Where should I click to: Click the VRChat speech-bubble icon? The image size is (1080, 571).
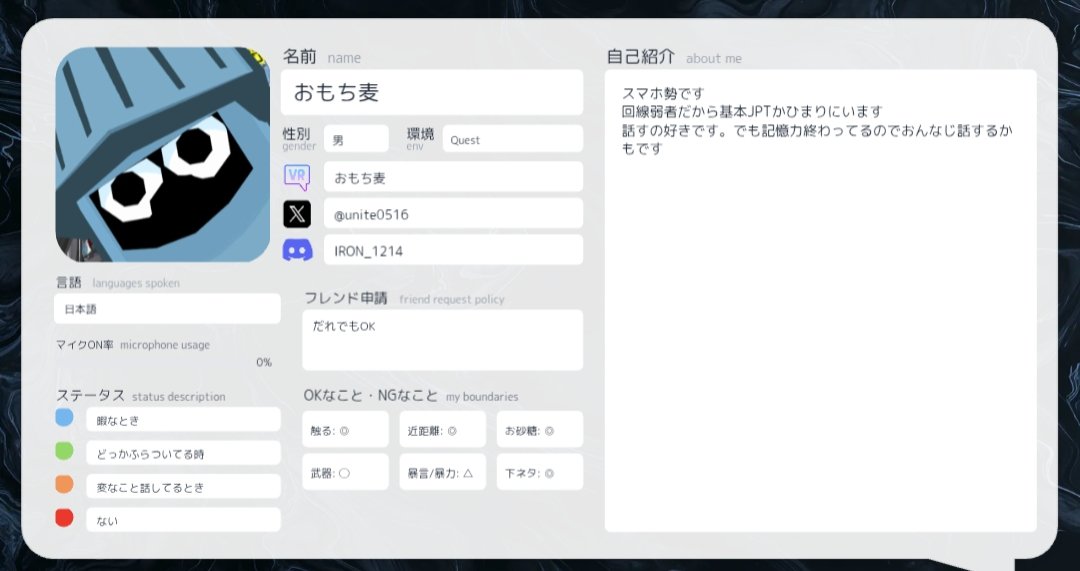pos(297,177)
